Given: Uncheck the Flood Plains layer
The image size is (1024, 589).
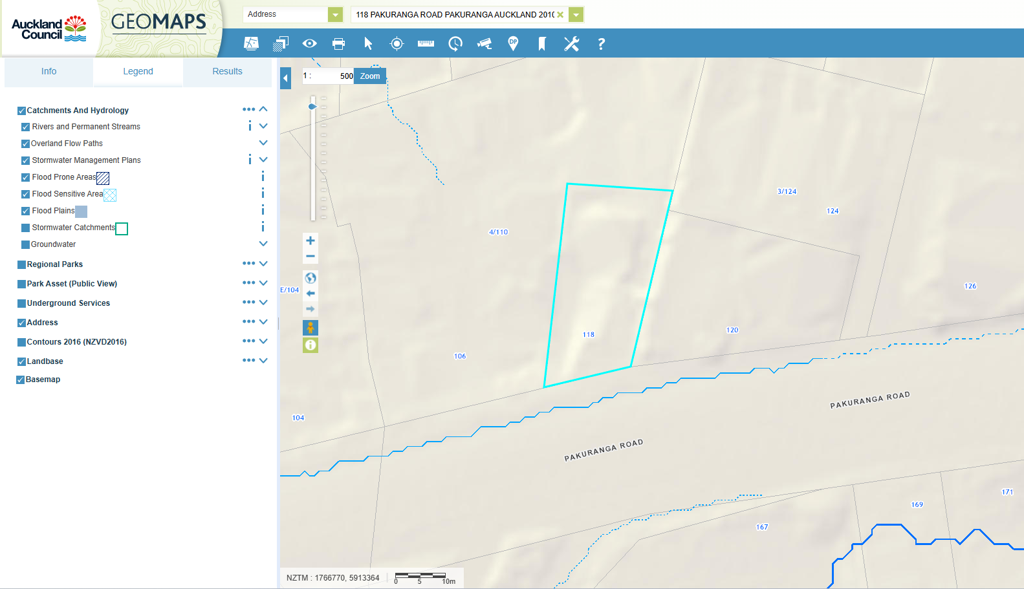Looking at the screenshot, I should [26, 211].
